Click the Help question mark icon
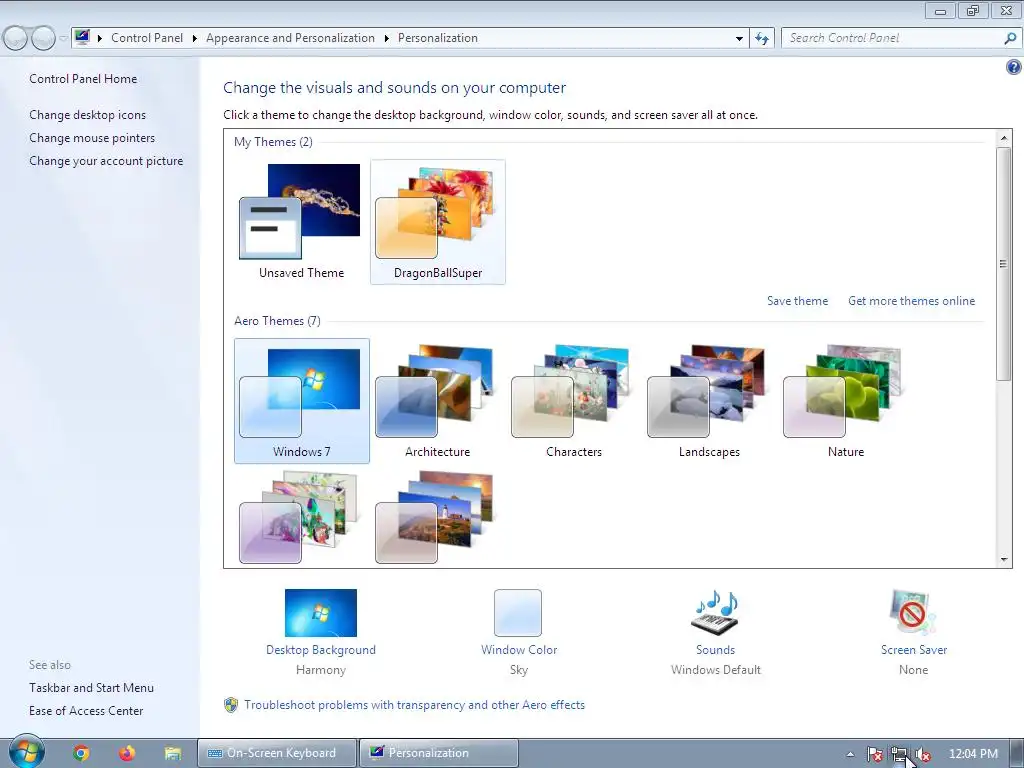 [1014, 67]
